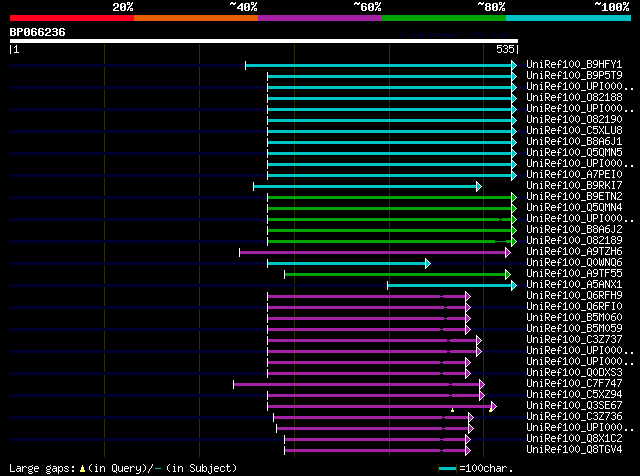
Task: Select the UniRef100_A9TF55 label
Action: point(574,274)
